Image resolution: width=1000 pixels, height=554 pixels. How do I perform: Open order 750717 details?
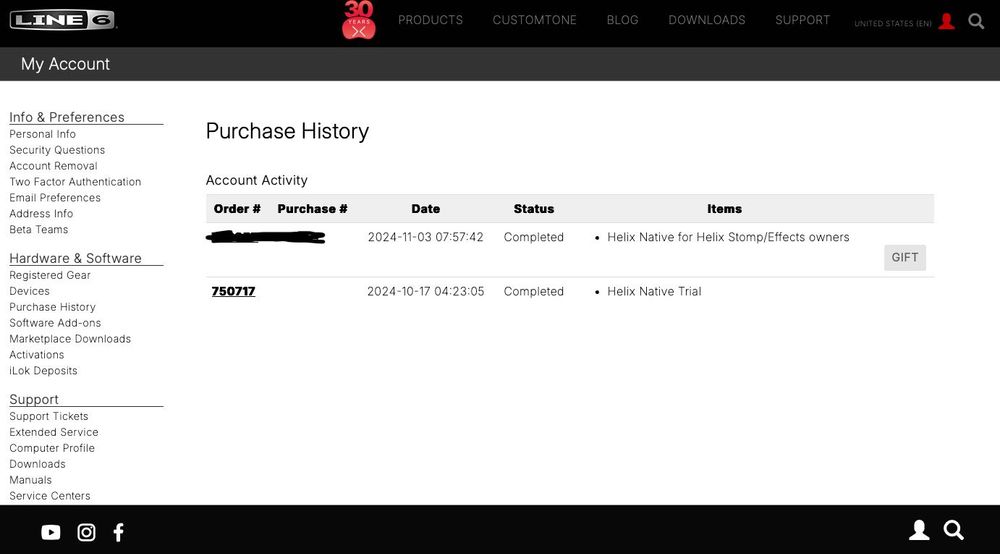tap(233, 291)
